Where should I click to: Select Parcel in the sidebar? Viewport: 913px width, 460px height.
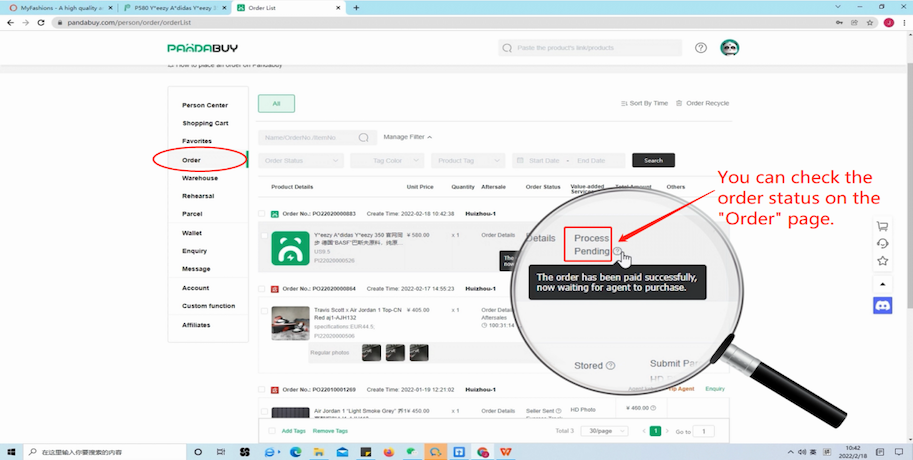[x=192, y=214]
